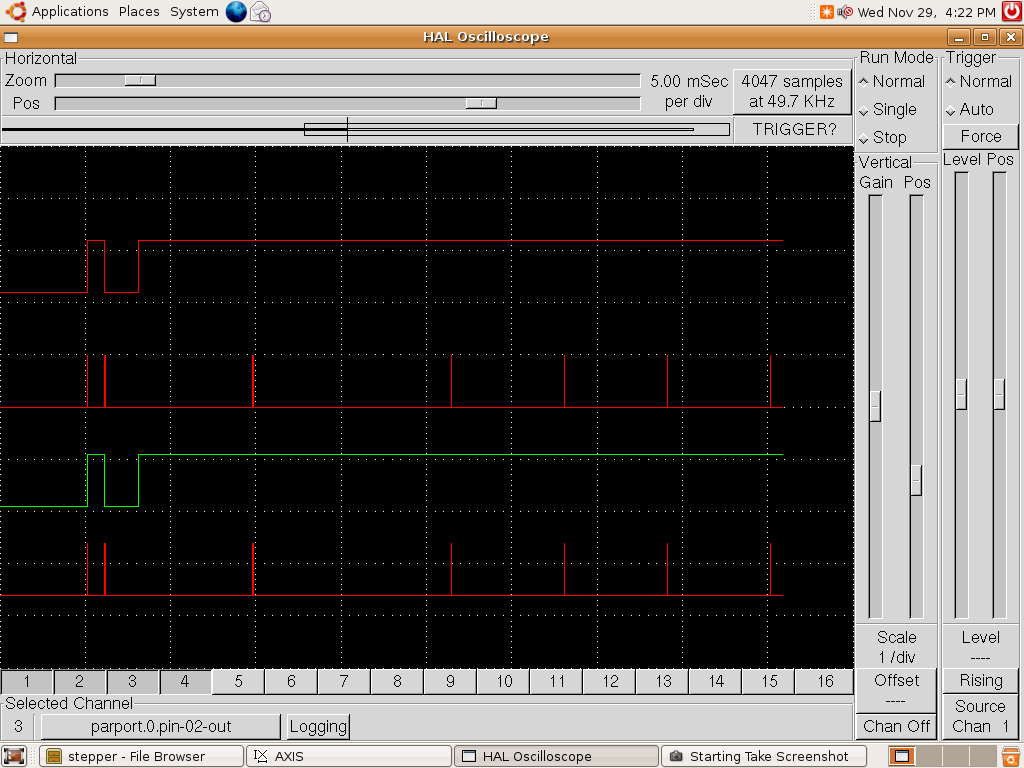Toggle channel 3 button

click(x=133, y=682)
